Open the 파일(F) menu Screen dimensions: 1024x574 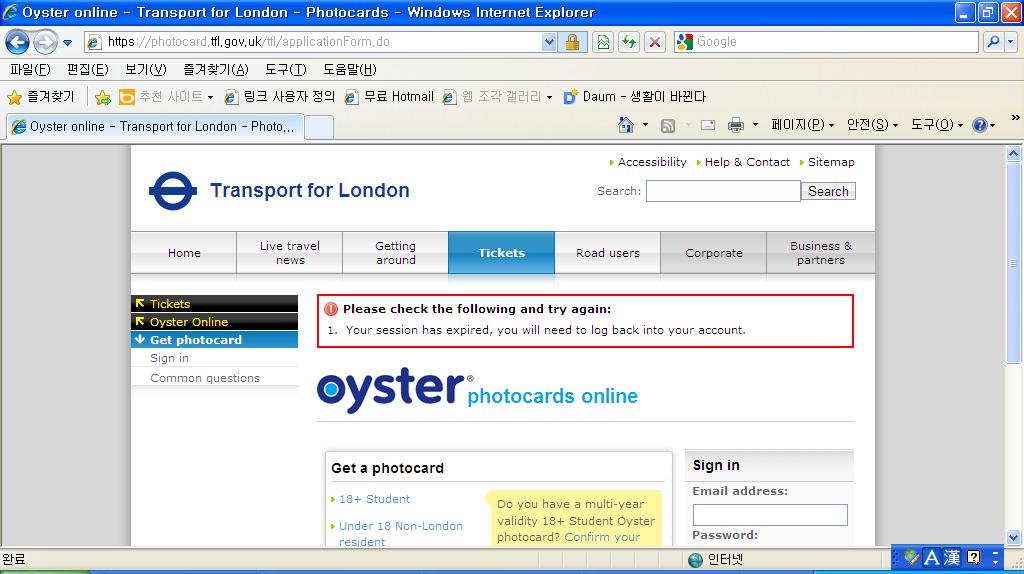(x=30, y=69)
